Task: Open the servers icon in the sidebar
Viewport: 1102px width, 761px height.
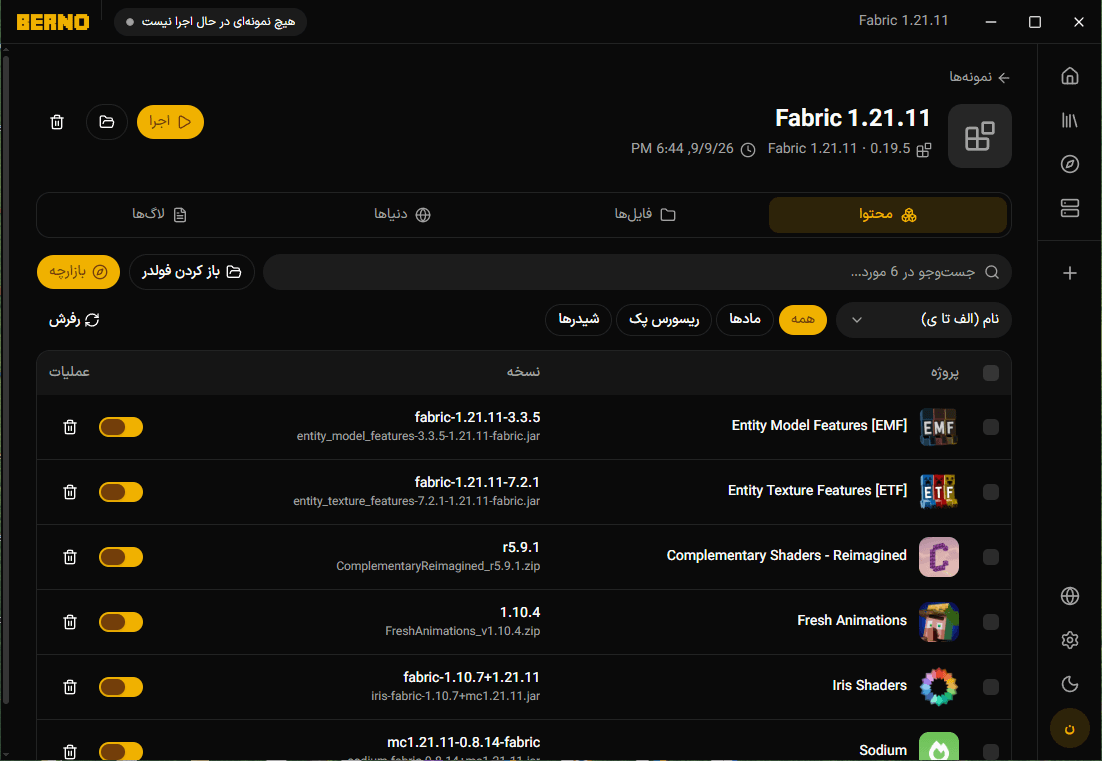Action: (1069, 208)
